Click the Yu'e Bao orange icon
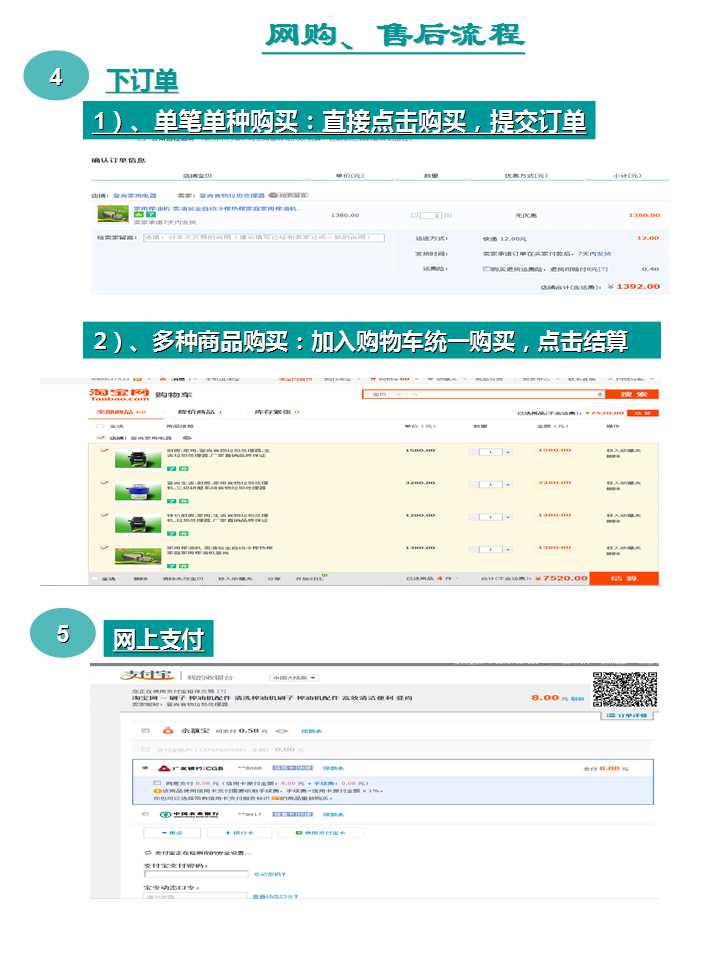This screenshot has width=720, height=960. click(167, 731)
